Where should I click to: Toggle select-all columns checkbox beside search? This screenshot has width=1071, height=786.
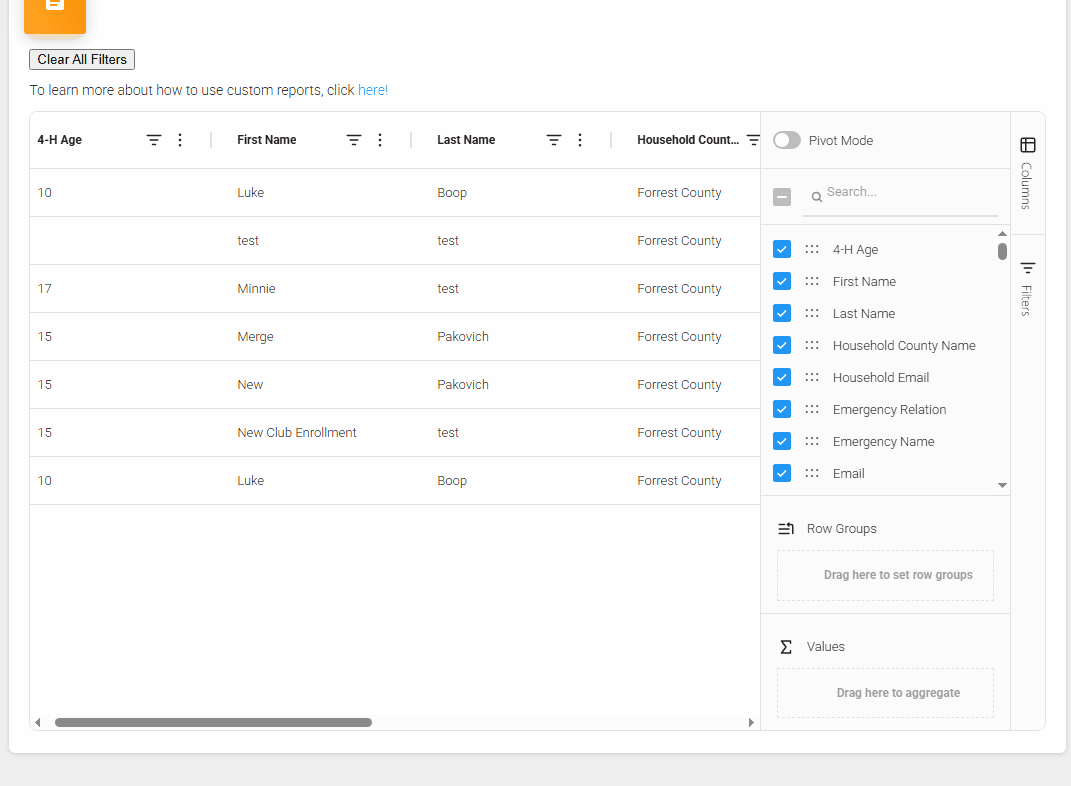(x=782, y=197)
